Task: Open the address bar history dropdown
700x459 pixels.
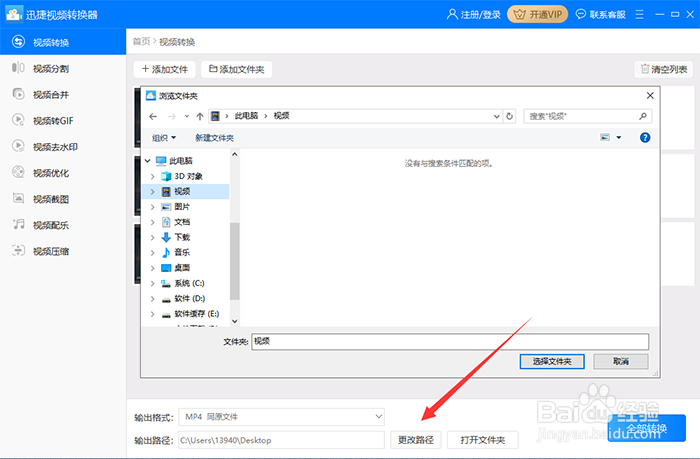Action: pyautogui.click(x=496, y=116)
